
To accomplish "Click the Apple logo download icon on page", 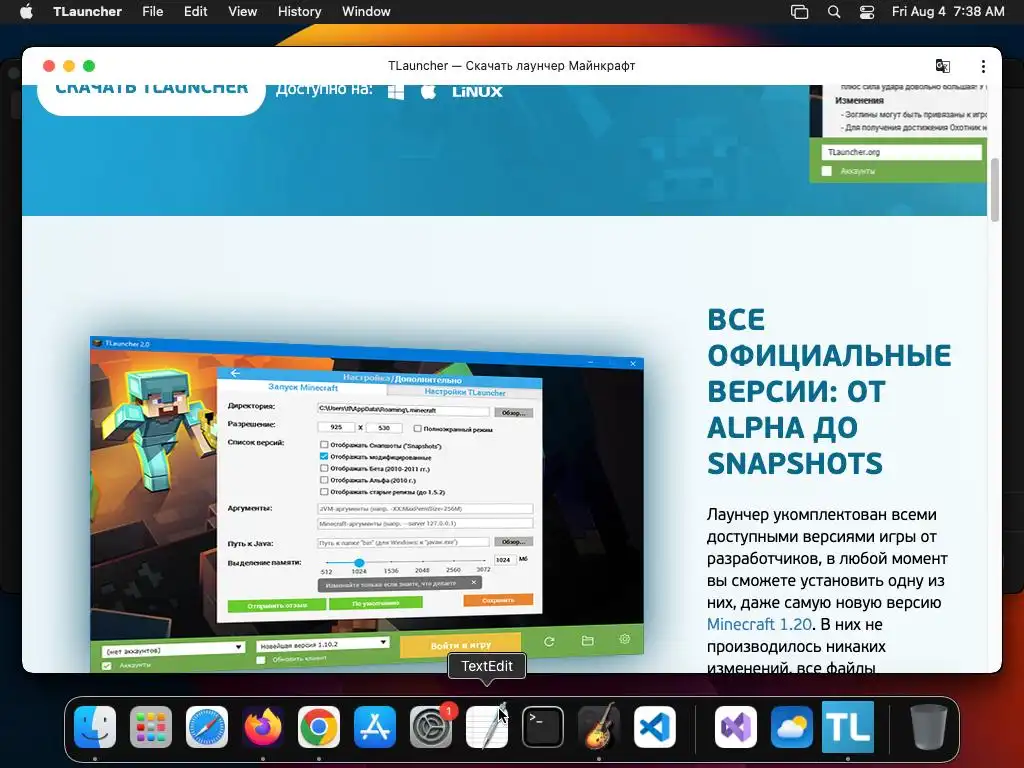I will pyautogui.click(x=428, y=91).
